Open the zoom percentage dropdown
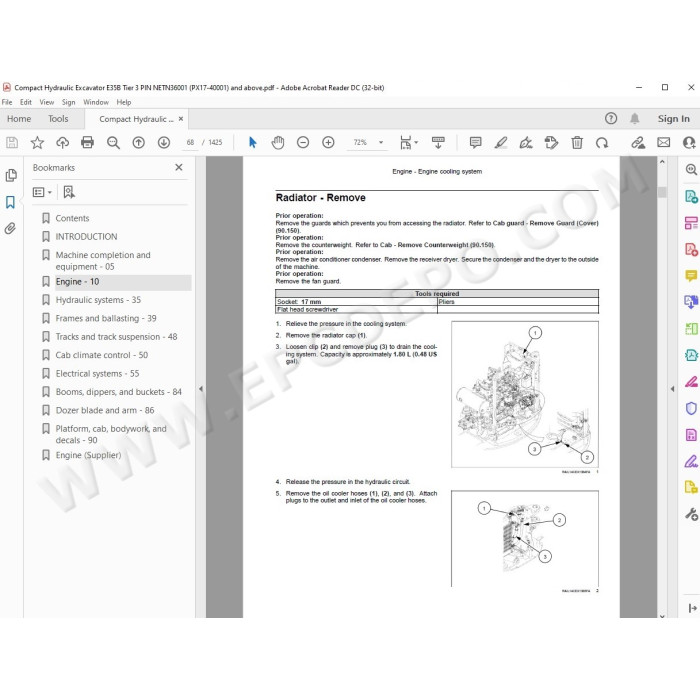The image size is (700, 700). (x=381, y=142)
